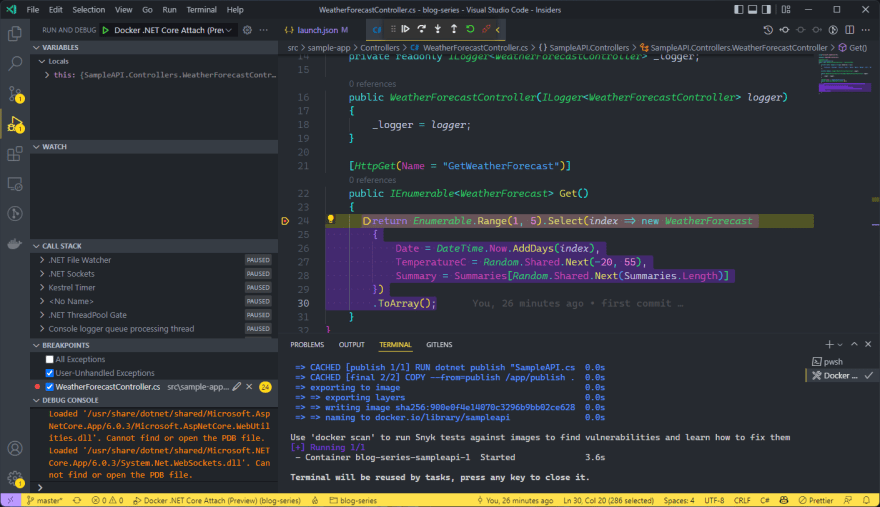Viewport: 880px width, 507px height.
Task: Split the editor to the right
Action: click(850, 30)
